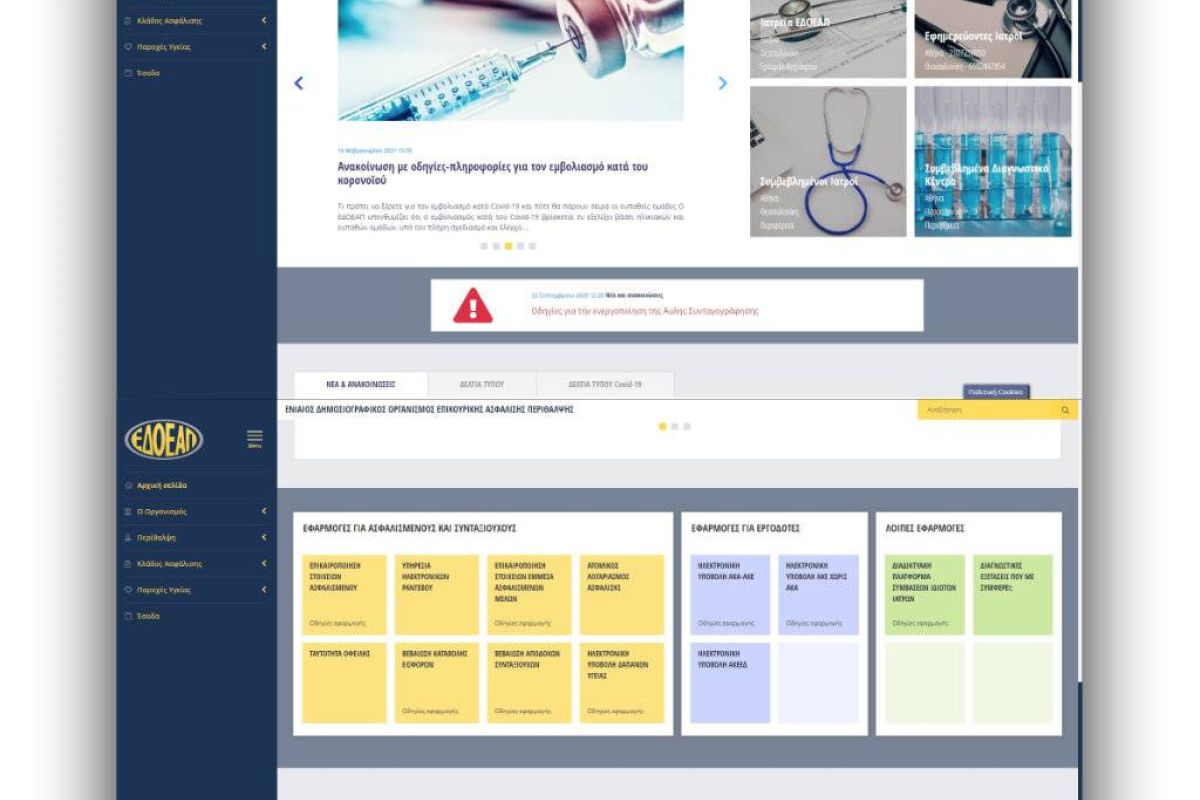Image resolution: width=1200 pixels, height=800 pixels.
Task: Switch to the ΔΕΛΤΙΑ ΤΥΠΟΥ Covid-19 tab
Action: [x=605, y=384]
